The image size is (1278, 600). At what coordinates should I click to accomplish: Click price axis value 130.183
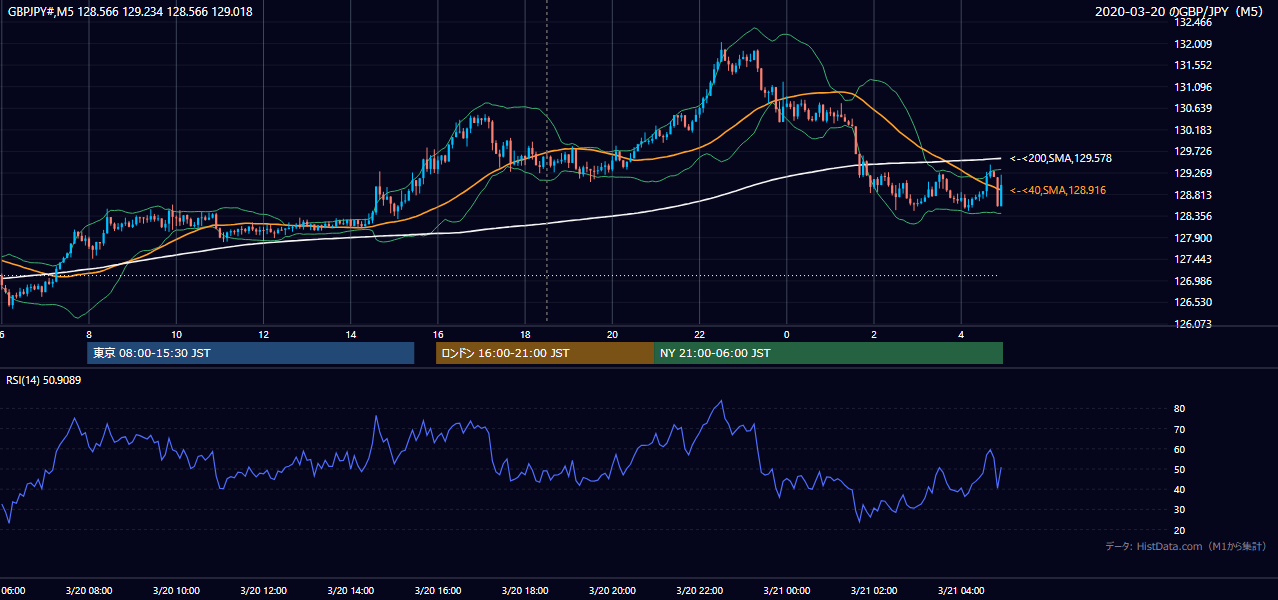tap(1193, 130)
